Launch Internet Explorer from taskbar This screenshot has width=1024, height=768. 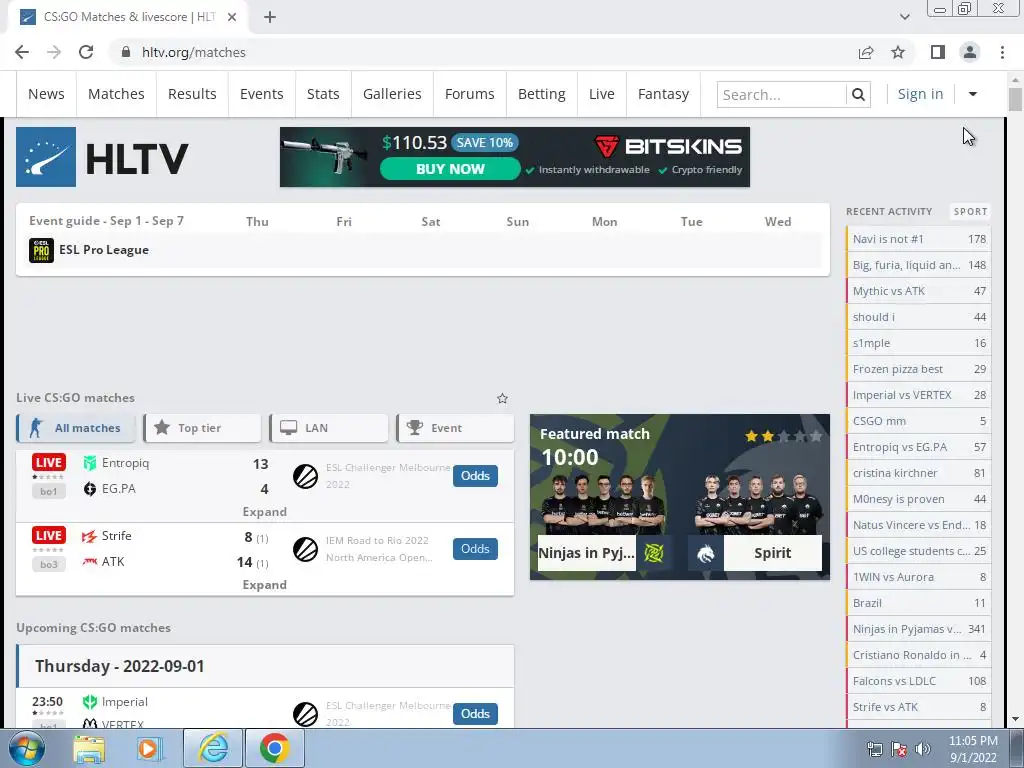tap(214, 748)
